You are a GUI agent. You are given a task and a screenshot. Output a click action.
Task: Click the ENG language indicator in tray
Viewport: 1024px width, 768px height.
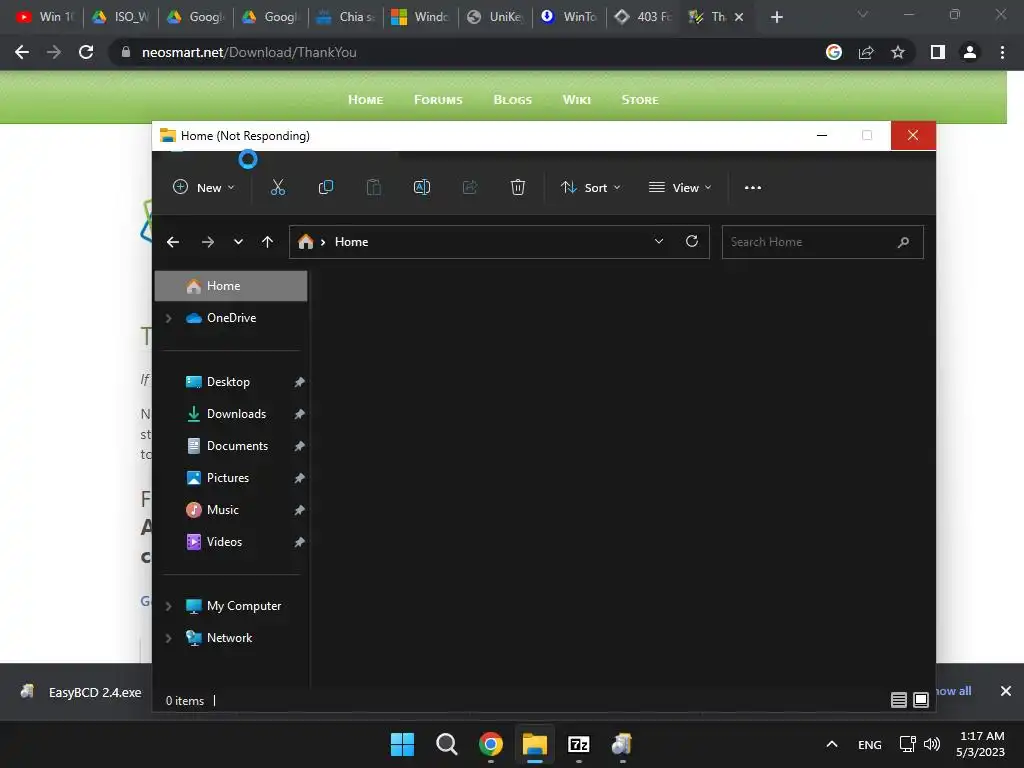(869, 744)
